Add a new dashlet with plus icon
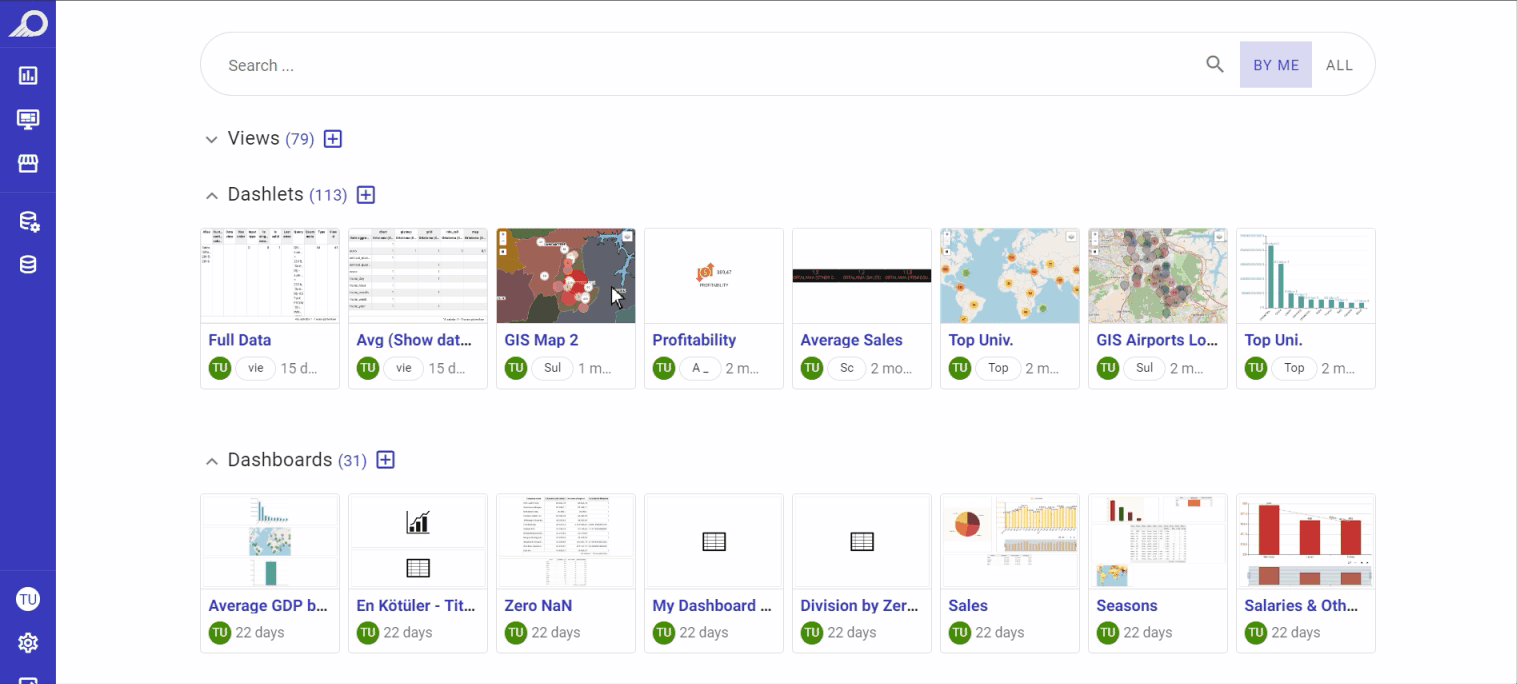Viewport: 1517px width, 684px height. [x=366, y=195]
